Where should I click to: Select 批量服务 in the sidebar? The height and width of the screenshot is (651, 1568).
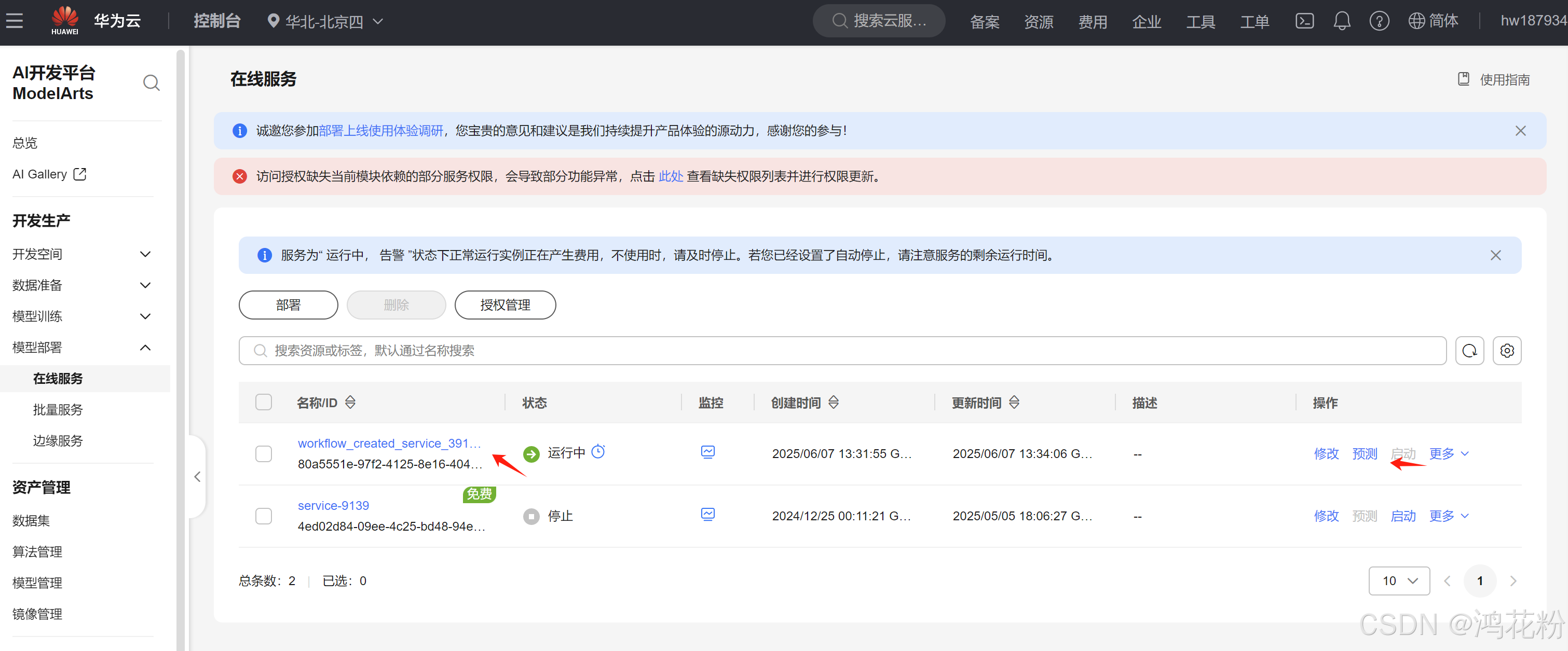(x=58, y=409)
